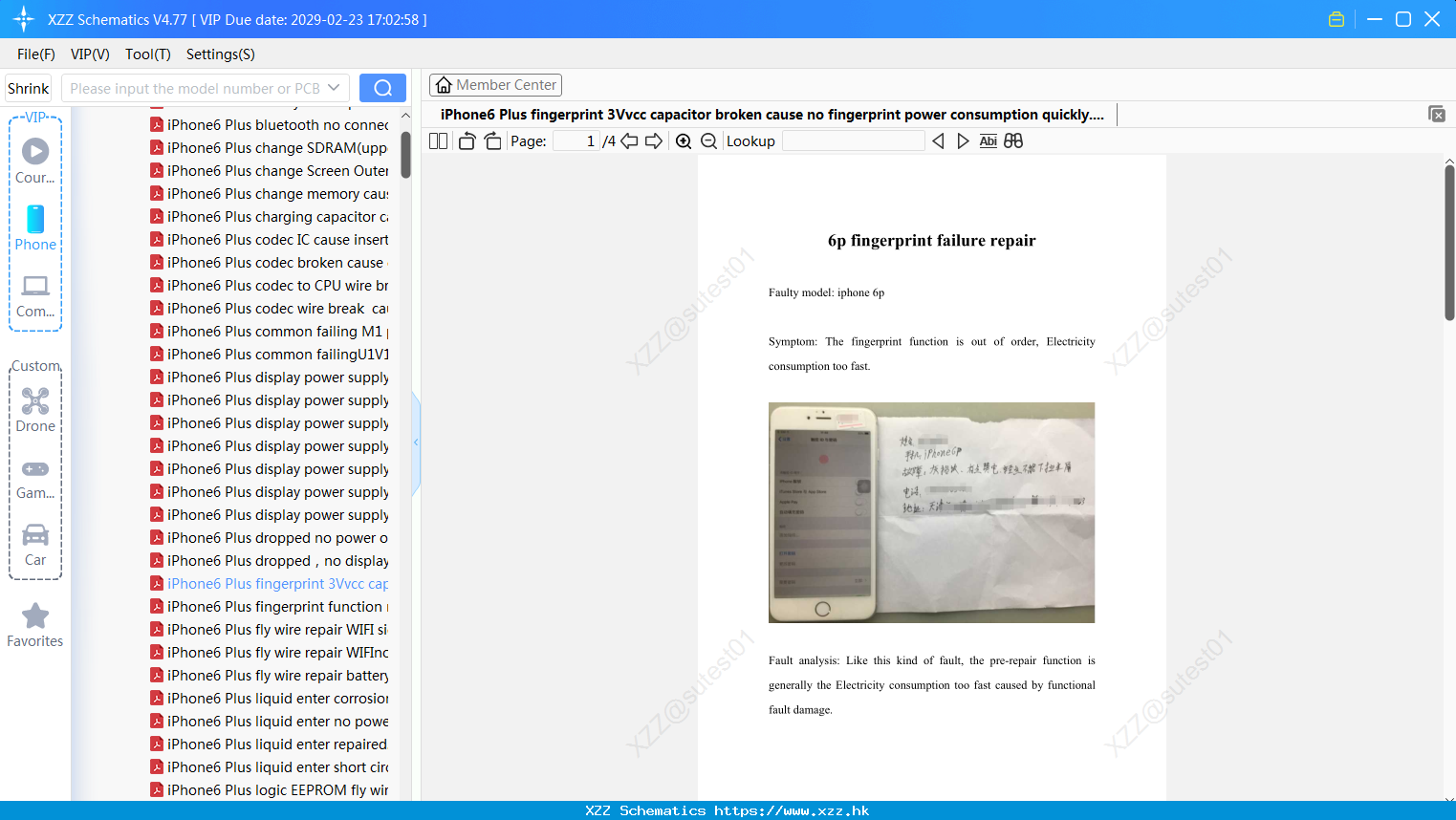Screen dimensions: 1456x820
Task: Open 'iPhone6 Plus liquid enter repaired' file
Action: coord(269,744)
